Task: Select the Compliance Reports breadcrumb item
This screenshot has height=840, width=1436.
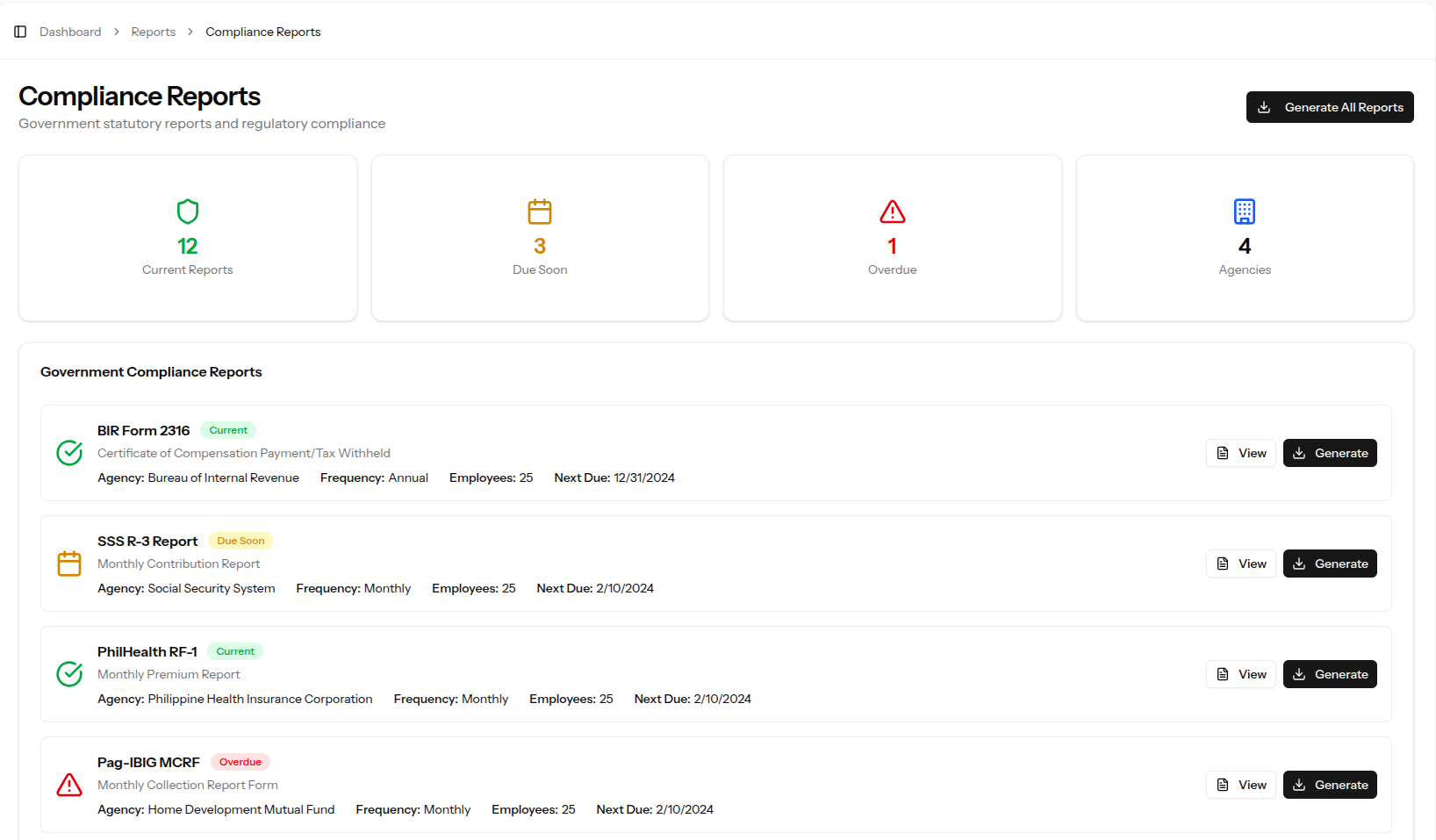Action: (263, 32)
